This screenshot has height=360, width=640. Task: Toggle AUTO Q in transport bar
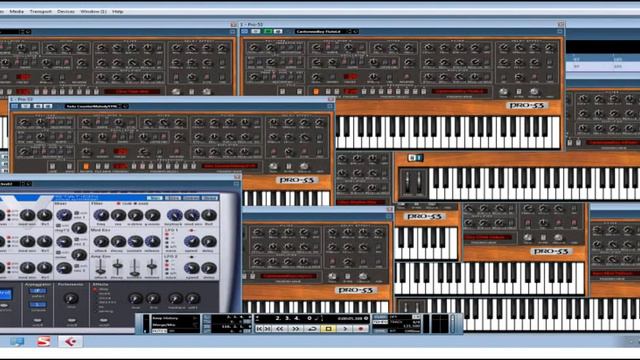click(x=160, y=331)
